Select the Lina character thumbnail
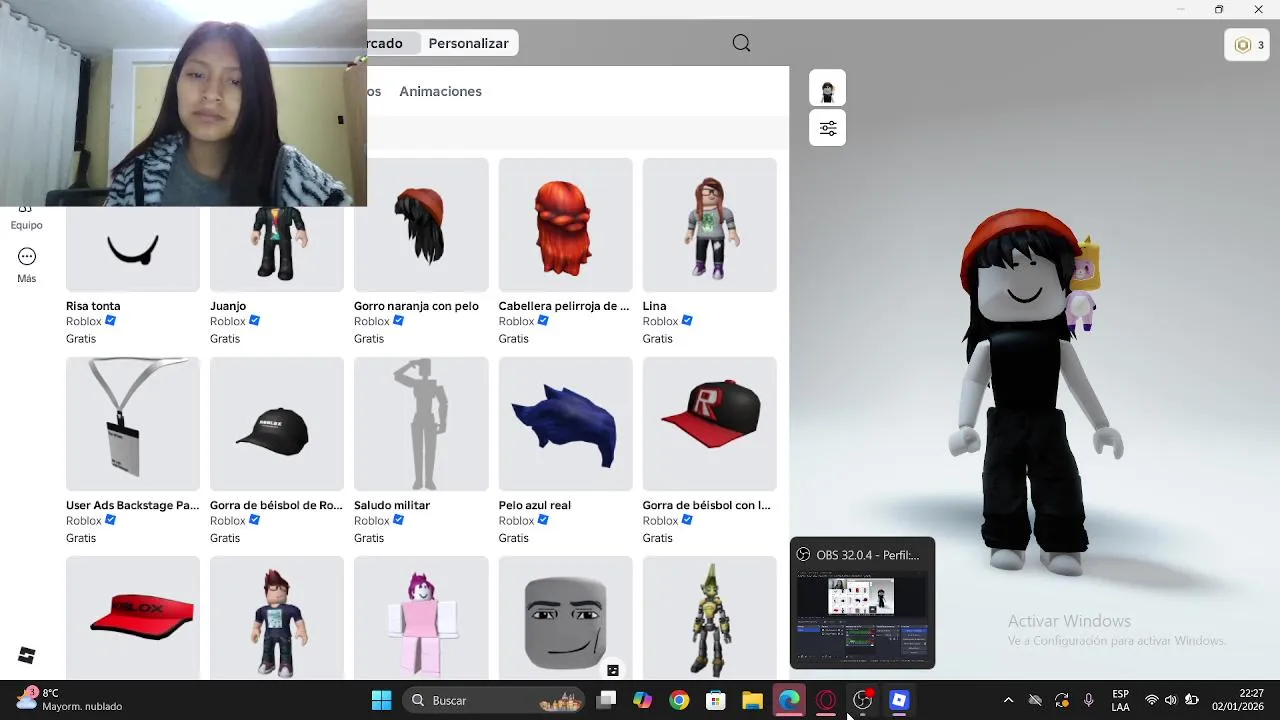Viewport: 1280px width, 720px height. 709,225
